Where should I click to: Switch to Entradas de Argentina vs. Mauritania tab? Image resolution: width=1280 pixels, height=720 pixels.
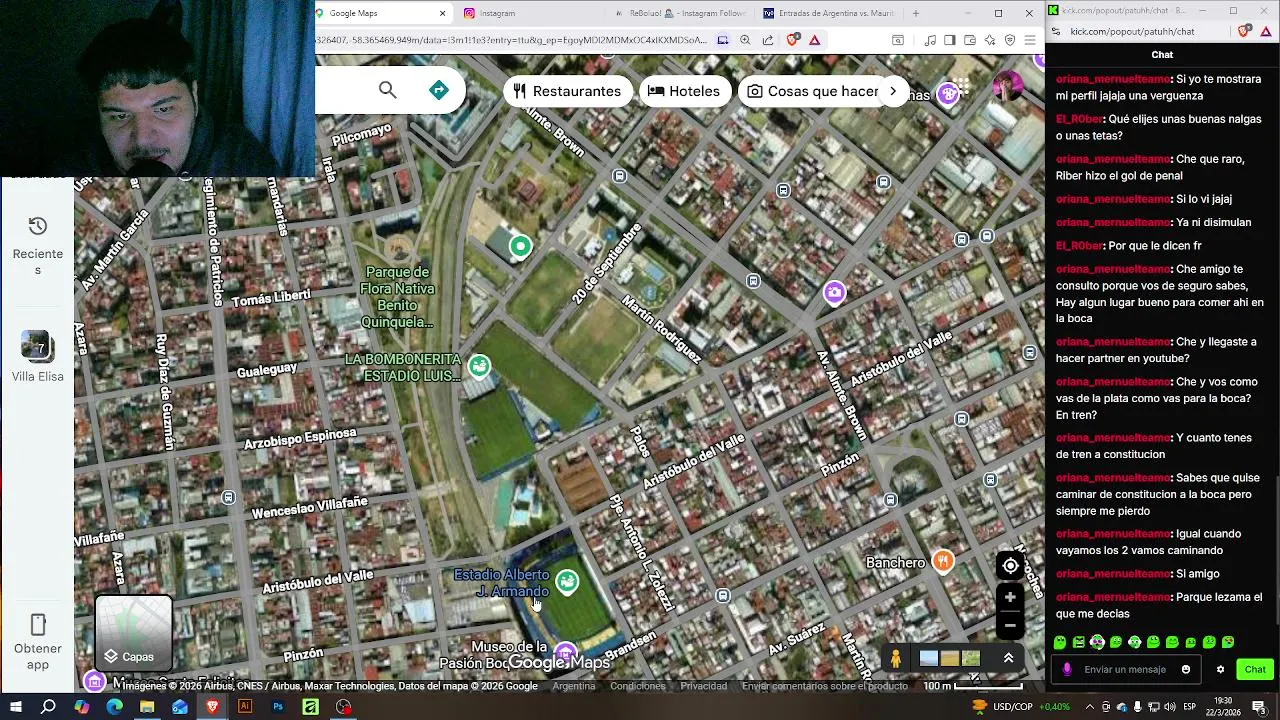(x=828, y=13)
